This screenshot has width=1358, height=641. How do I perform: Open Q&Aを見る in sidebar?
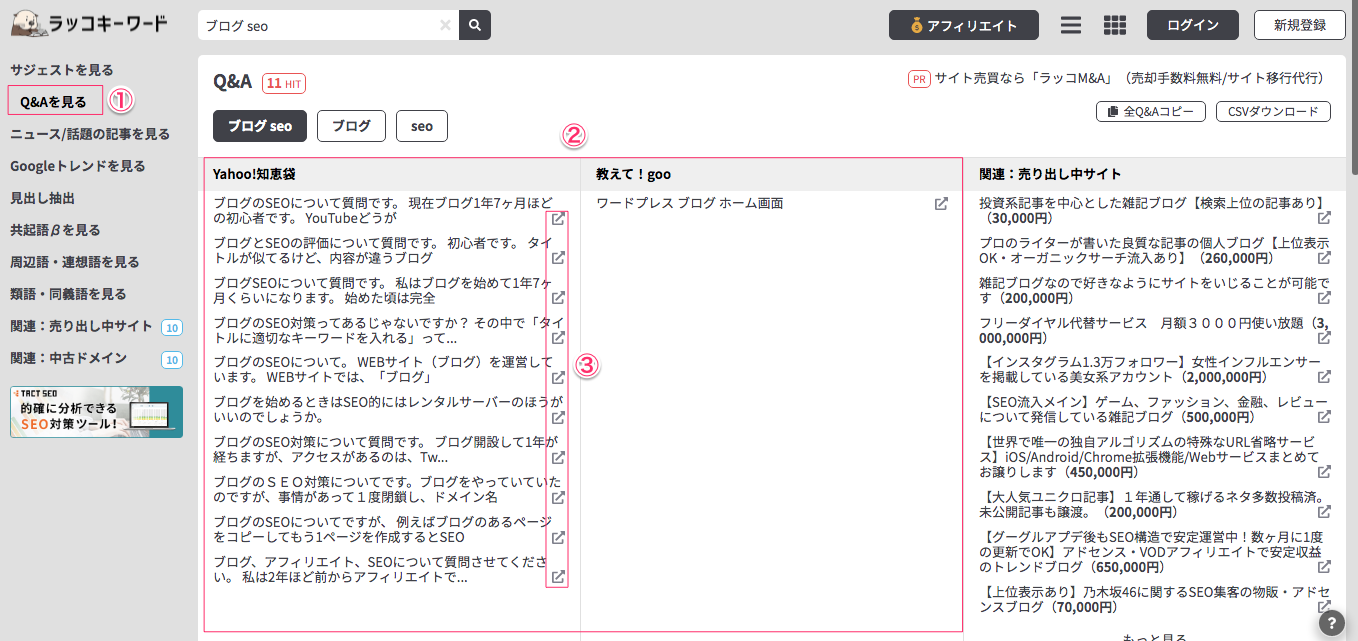55,101
